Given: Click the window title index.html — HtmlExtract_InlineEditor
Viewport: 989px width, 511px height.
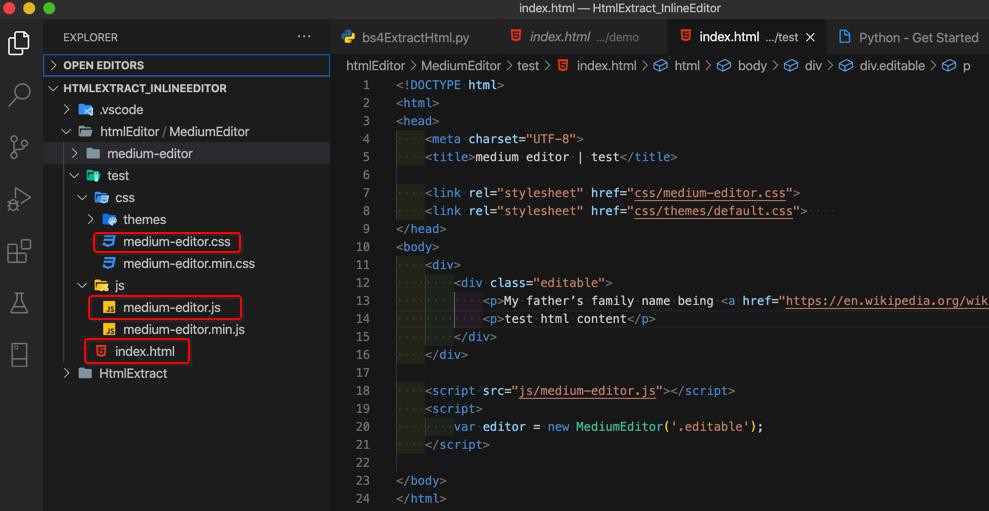Looking at the screenshot, I should click(x=619, y=8).
